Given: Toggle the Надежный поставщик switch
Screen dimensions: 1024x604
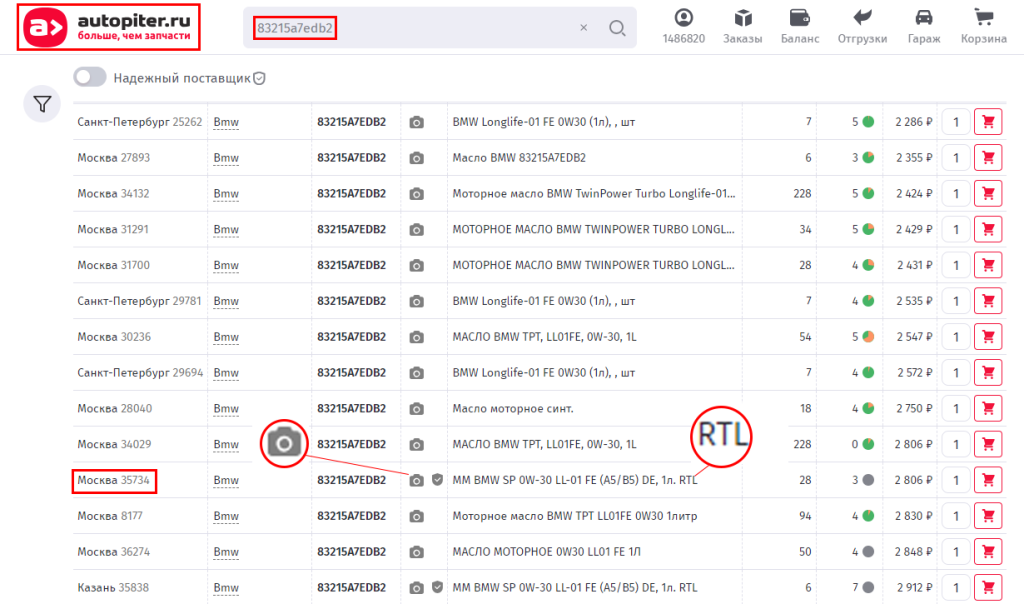Looking at the screenshot, I should coord(90,77).
